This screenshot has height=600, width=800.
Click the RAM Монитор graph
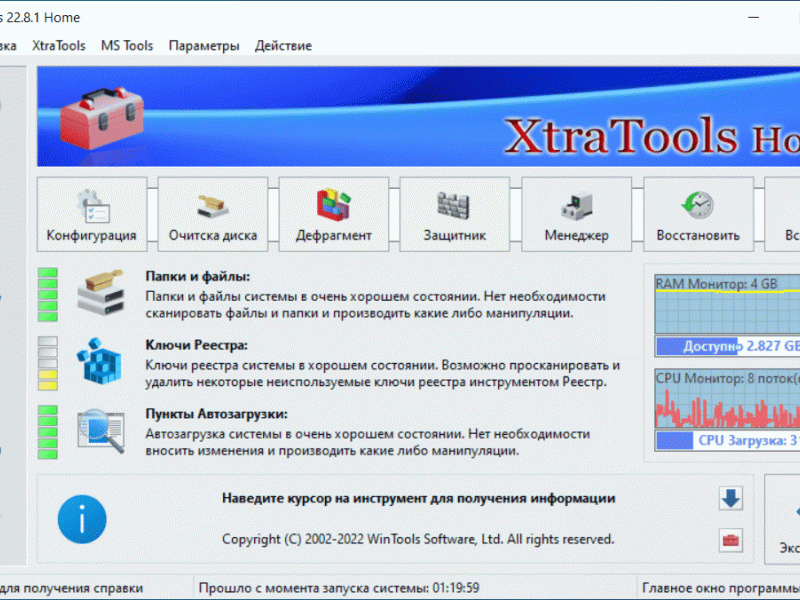click(x=727, y=305)
